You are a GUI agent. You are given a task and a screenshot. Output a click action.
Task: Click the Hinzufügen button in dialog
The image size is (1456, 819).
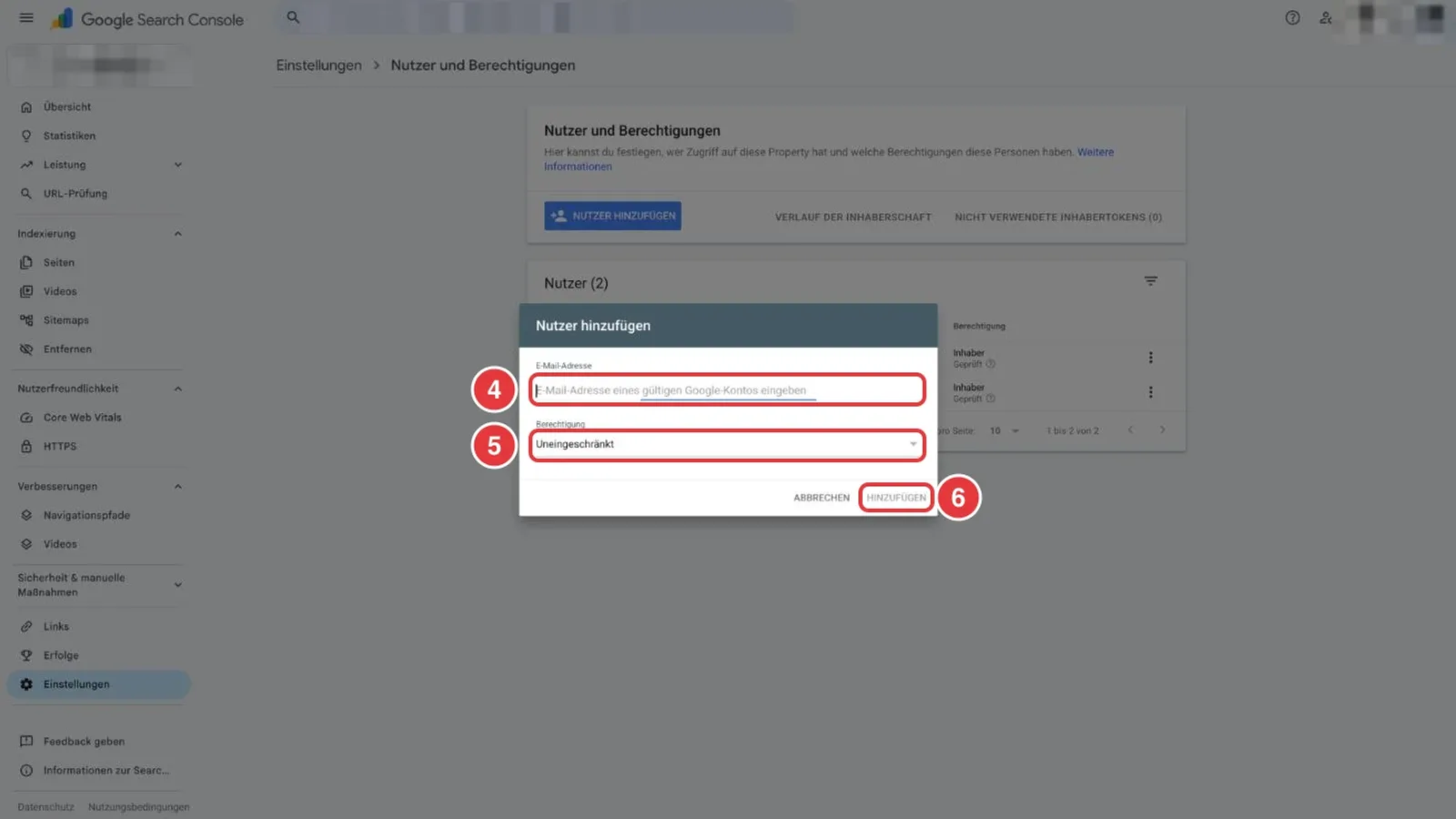click(896, 498)
